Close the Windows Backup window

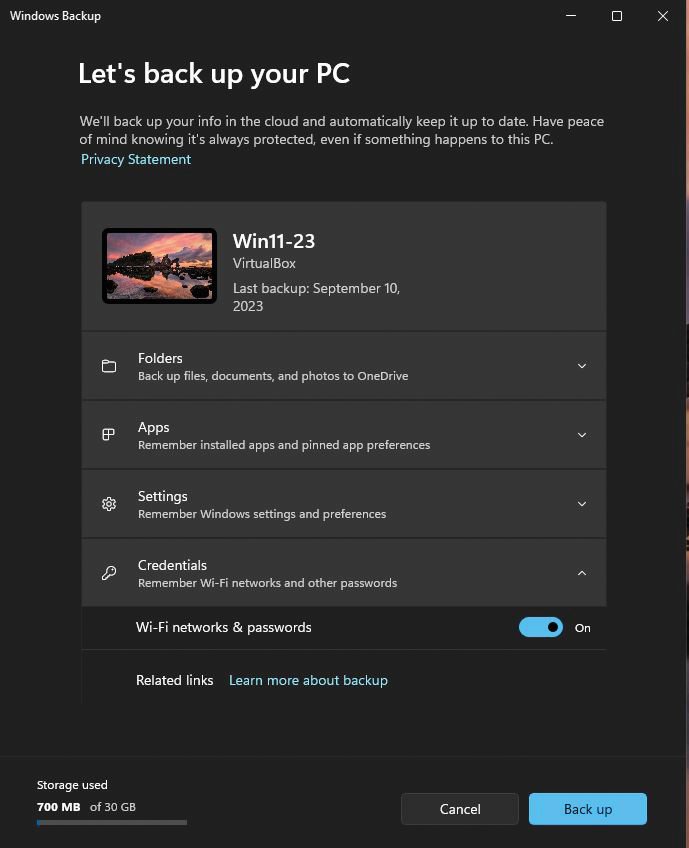tap(662, 16)
